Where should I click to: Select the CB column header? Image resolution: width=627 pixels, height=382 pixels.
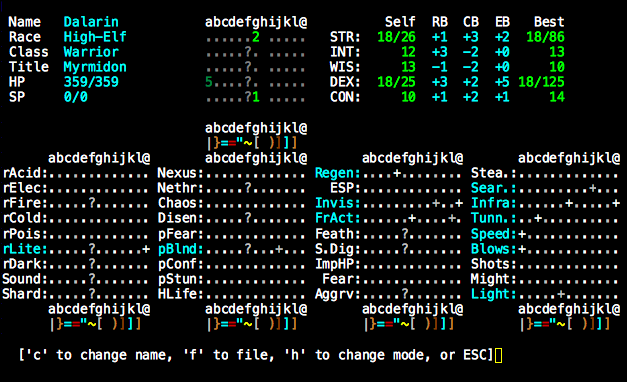(x=471, y=22)
